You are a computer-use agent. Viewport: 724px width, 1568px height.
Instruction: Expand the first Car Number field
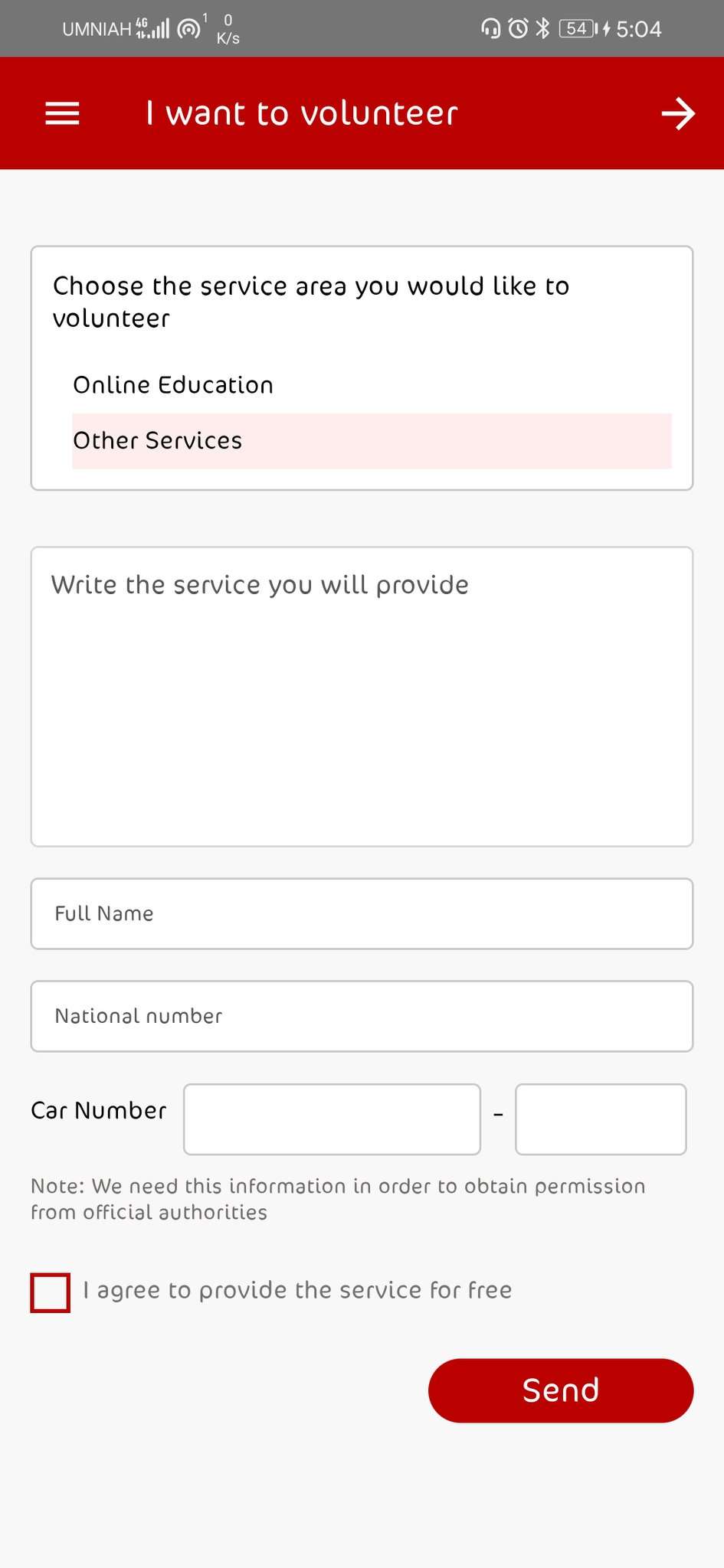click(331, 1119)
